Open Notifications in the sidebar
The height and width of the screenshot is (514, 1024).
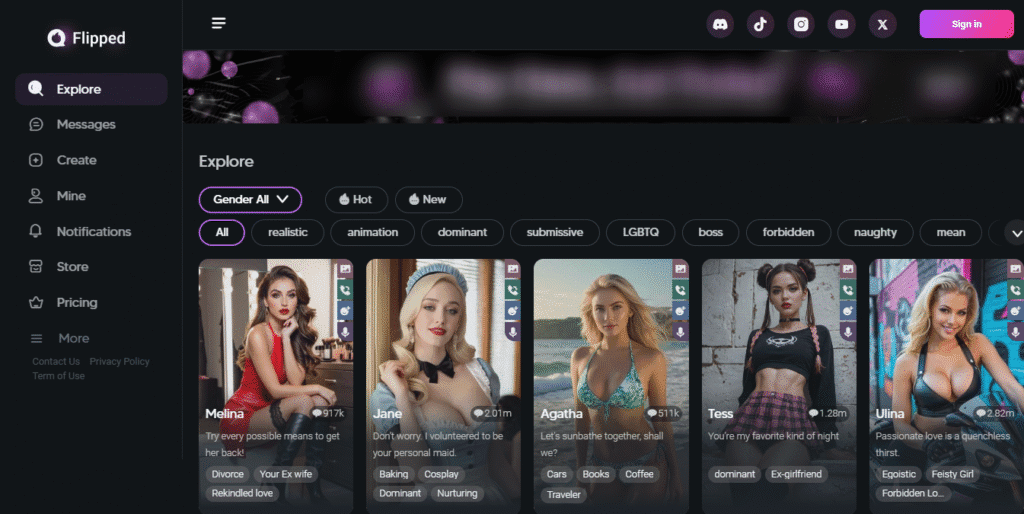pos(80,231)
